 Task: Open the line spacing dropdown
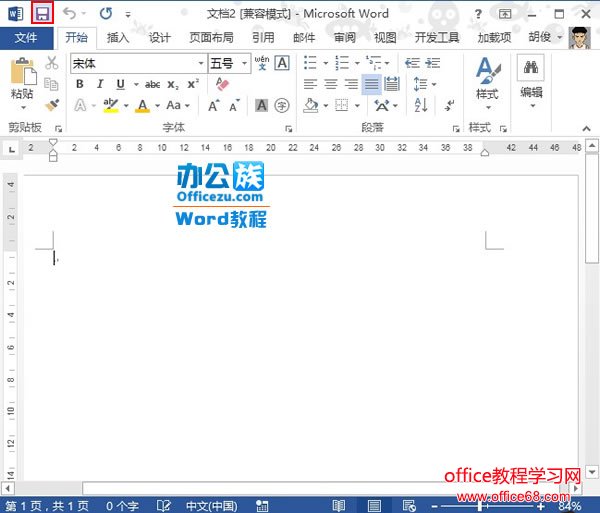coord(424,84)
